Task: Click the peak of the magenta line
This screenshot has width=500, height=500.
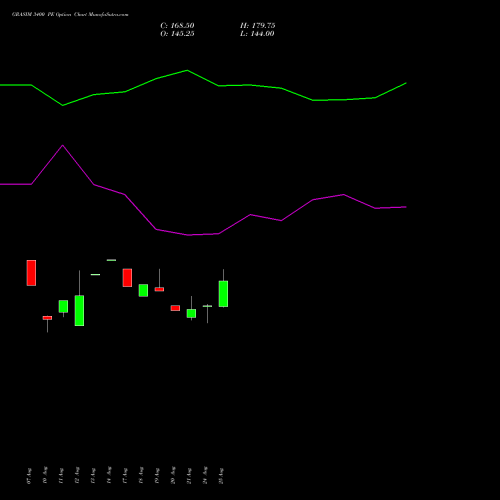Action: pos(63,145)
